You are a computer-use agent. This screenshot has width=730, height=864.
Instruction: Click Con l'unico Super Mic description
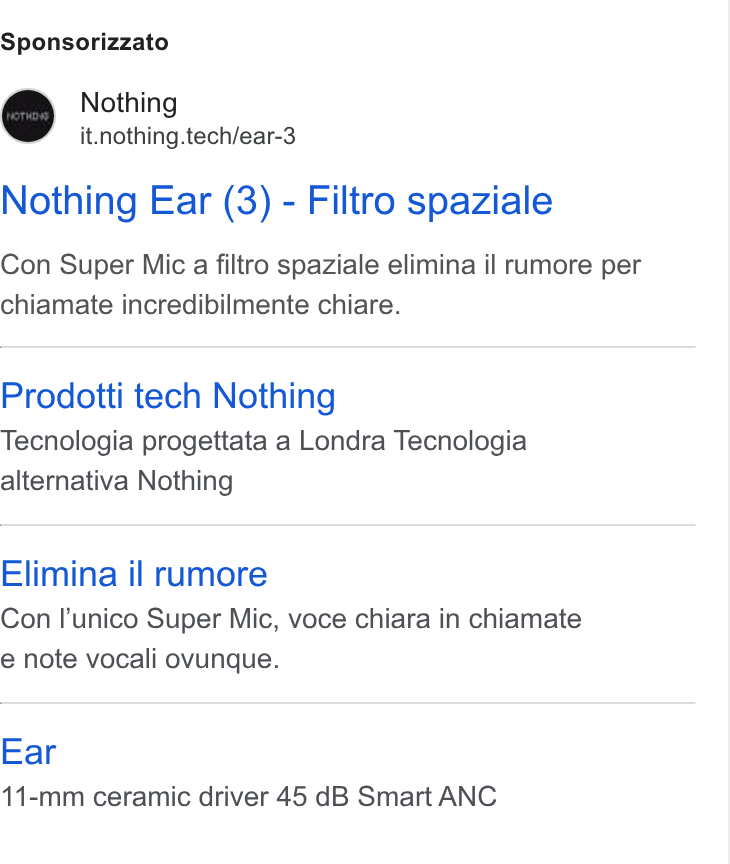point(291,619)
